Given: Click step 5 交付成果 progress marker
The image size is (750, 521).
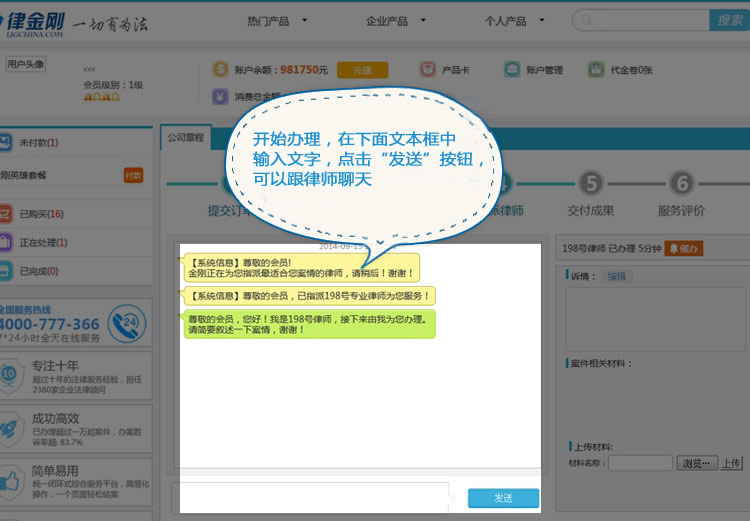Looking at the screenshot, I should click(x=591, y=184).
